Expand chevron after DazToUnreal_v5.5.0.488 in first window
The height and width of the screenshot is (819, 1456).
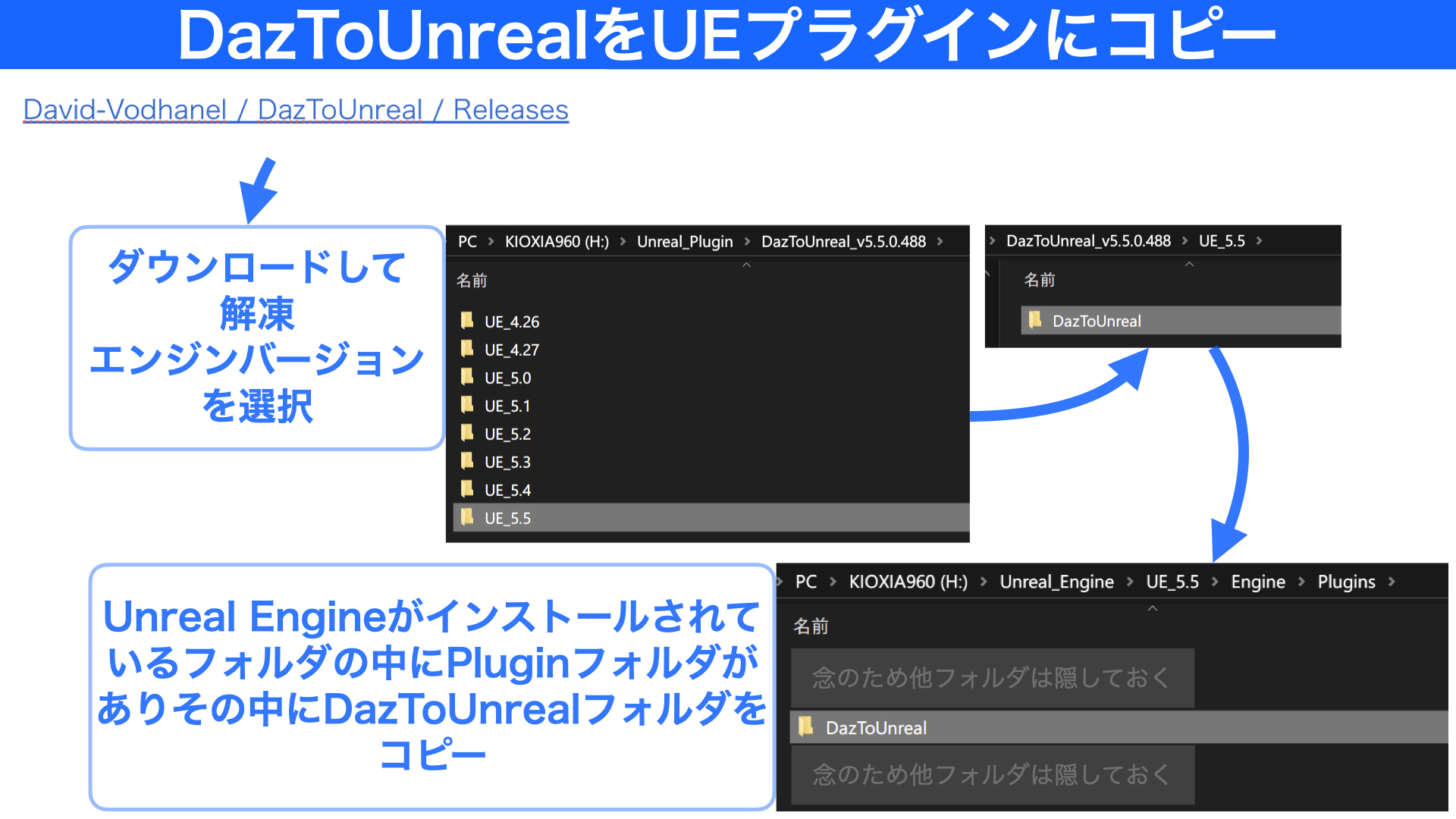point(940,241)
